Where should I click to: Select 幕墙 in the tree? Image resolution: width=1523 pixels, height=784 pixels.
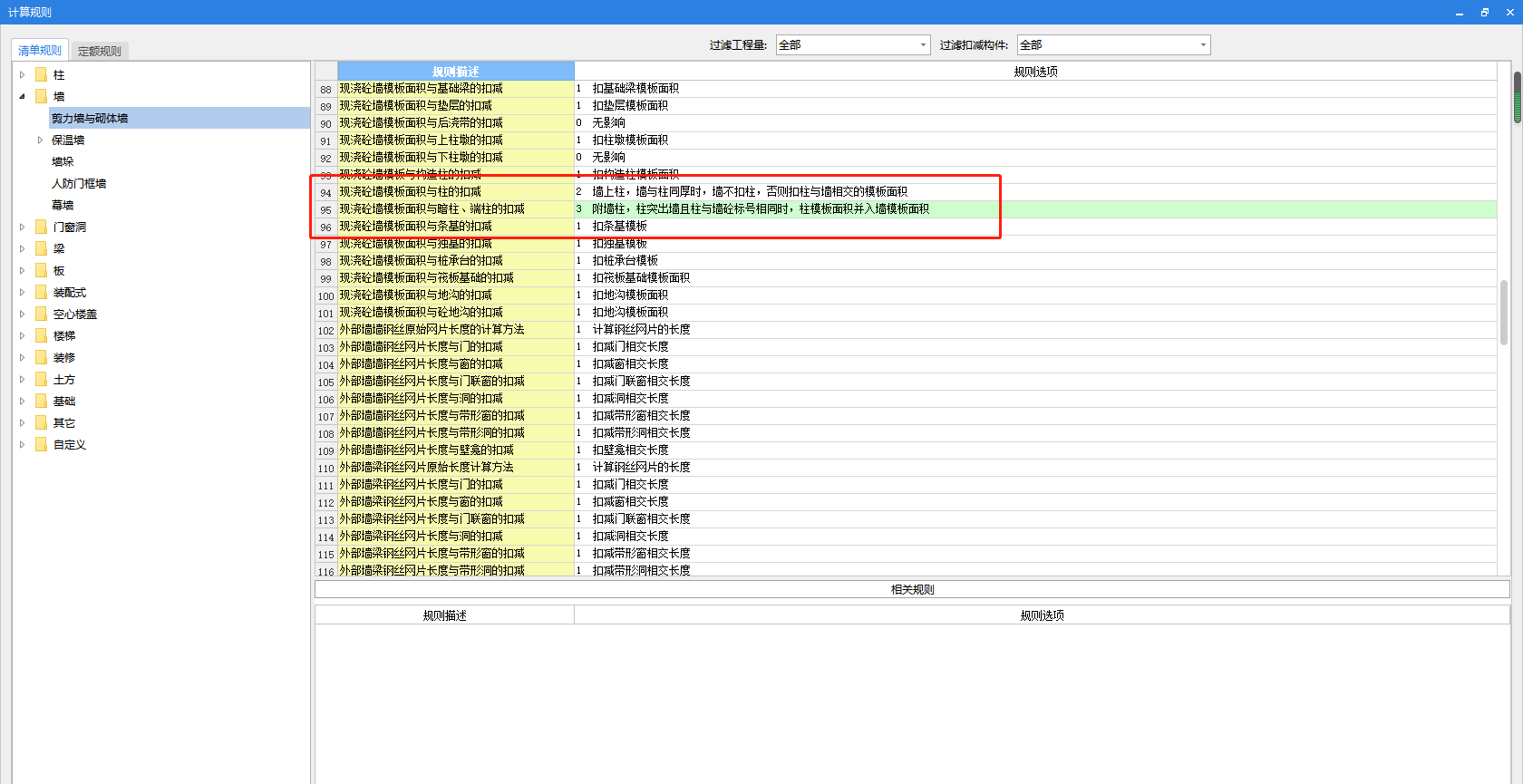tap(63, 206)
